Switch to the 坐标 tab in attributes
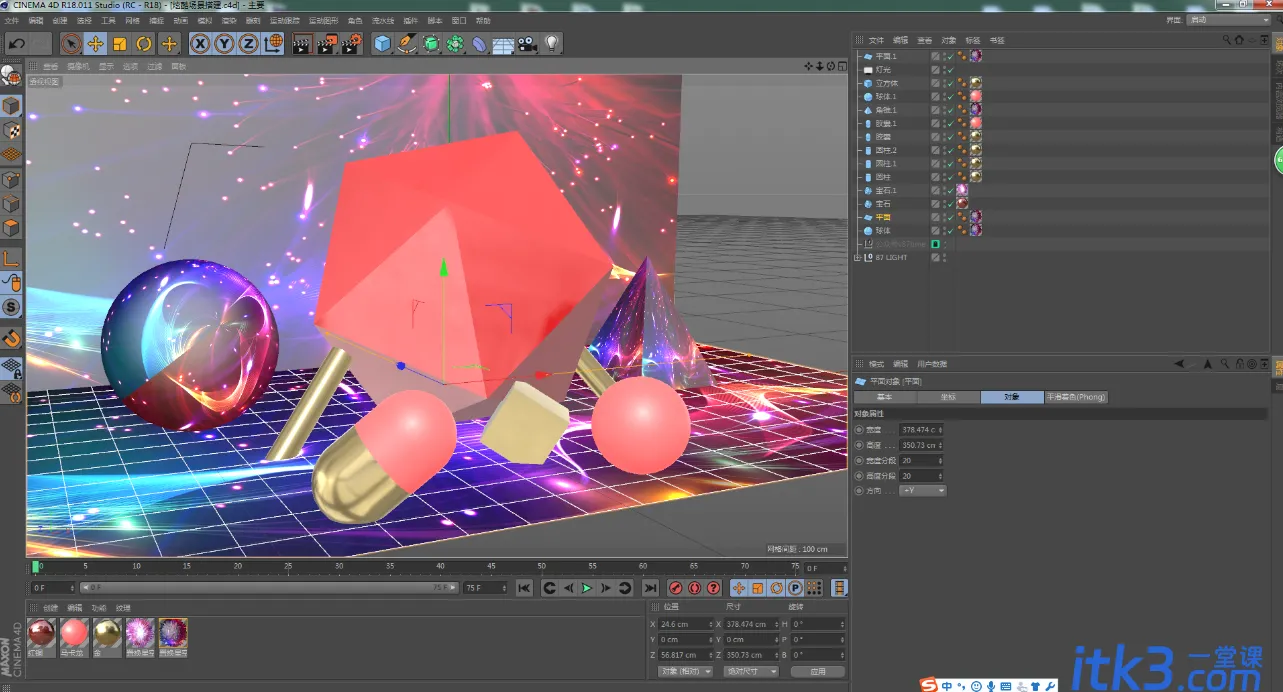 (947, 397)
